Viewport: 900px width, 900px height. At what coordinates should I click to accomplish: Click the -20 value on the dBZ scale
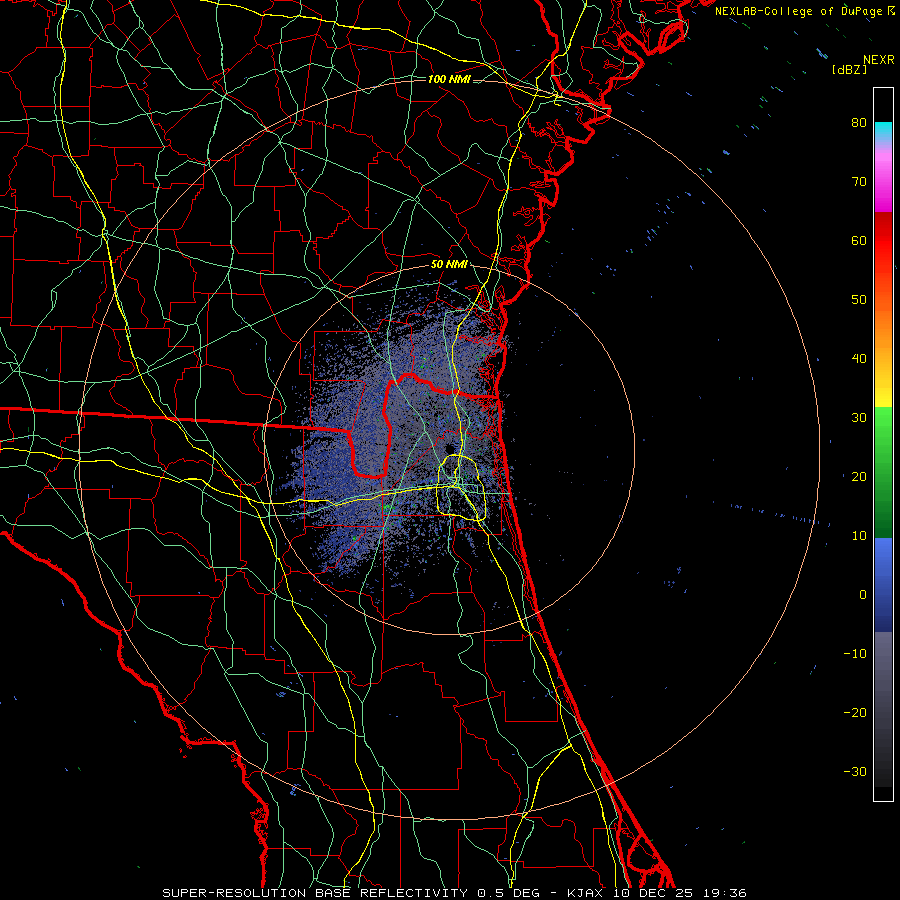tap(855, 712)
